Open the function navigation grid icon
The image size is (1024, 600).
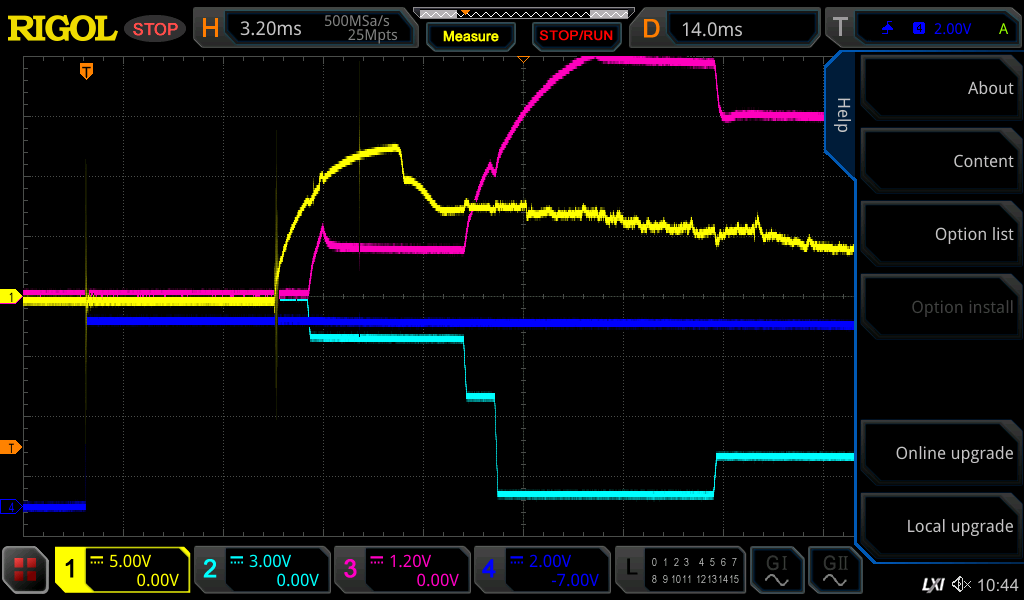[25, 571]
